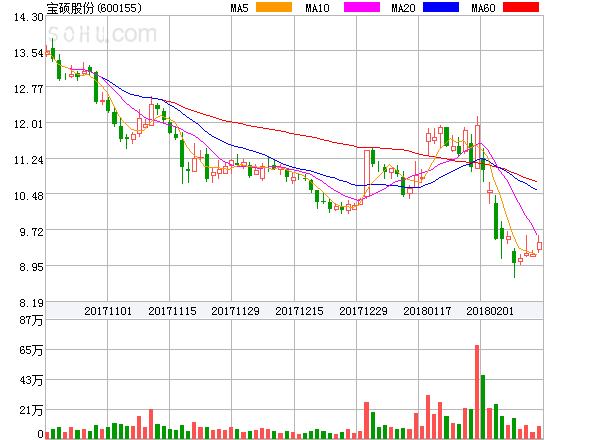Click the magenta MA10 legend swatch

(x=357, y=8)
